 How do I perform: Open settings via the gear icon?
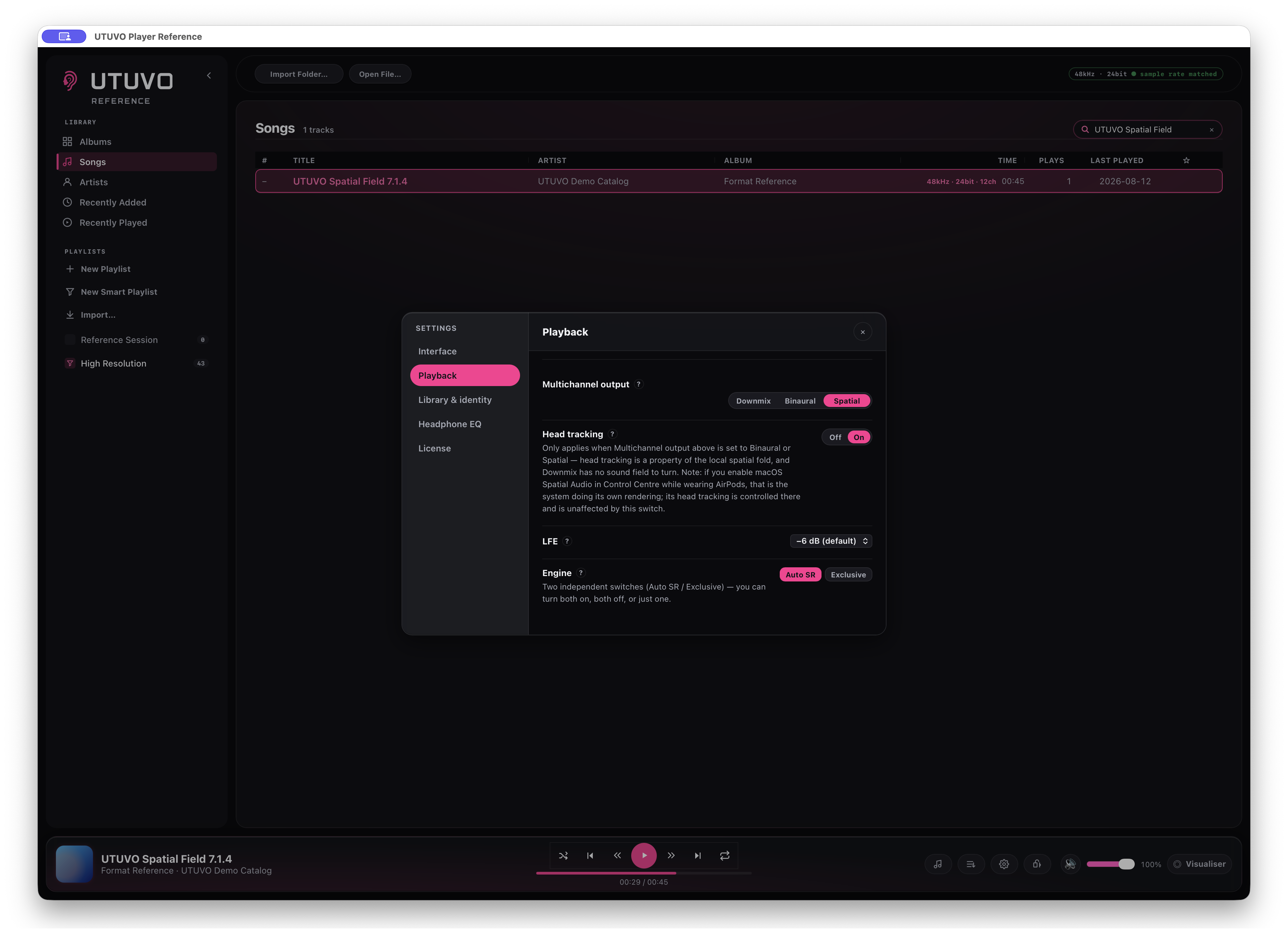[x=1004, y=864]
